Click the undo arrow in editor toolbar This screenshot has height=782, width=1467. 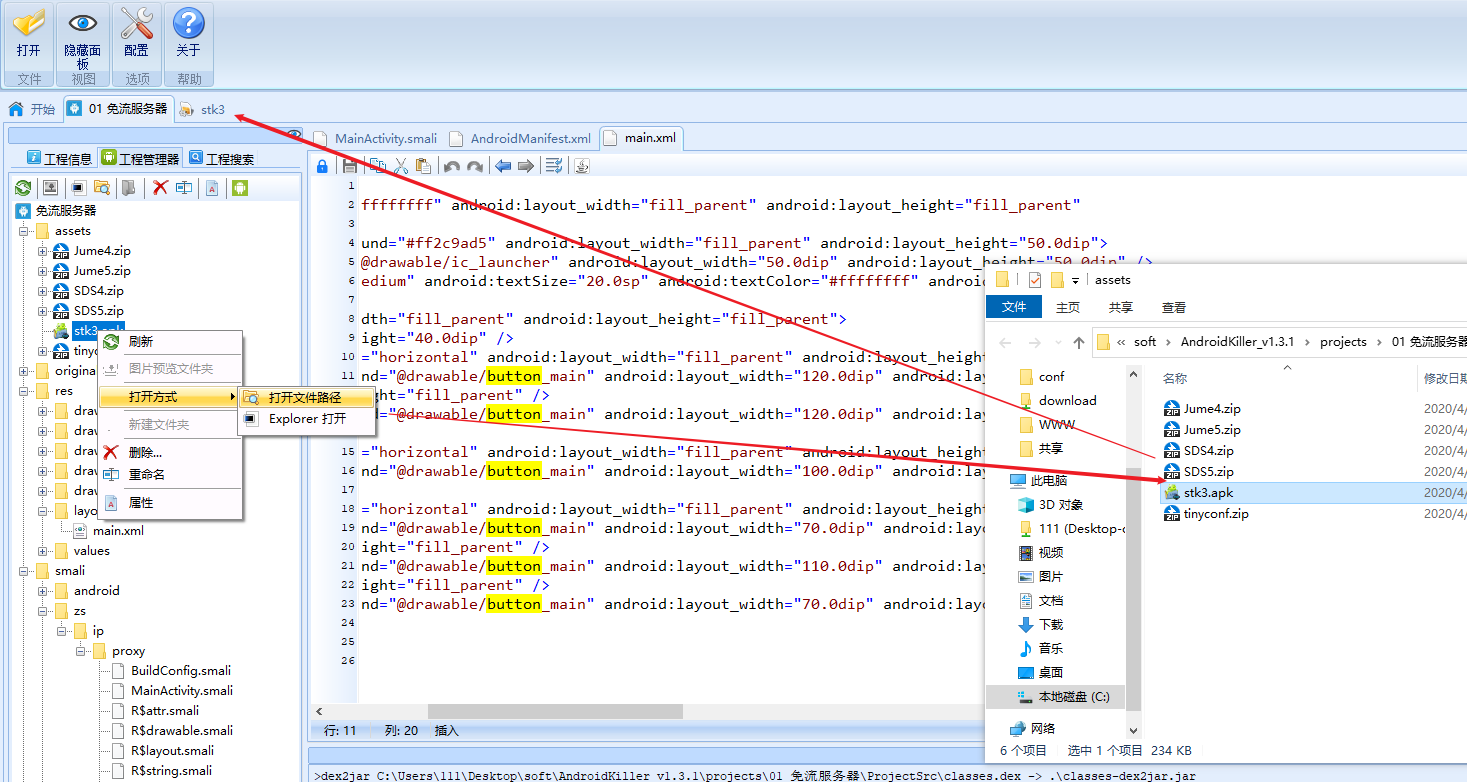[x=452, y=166]
